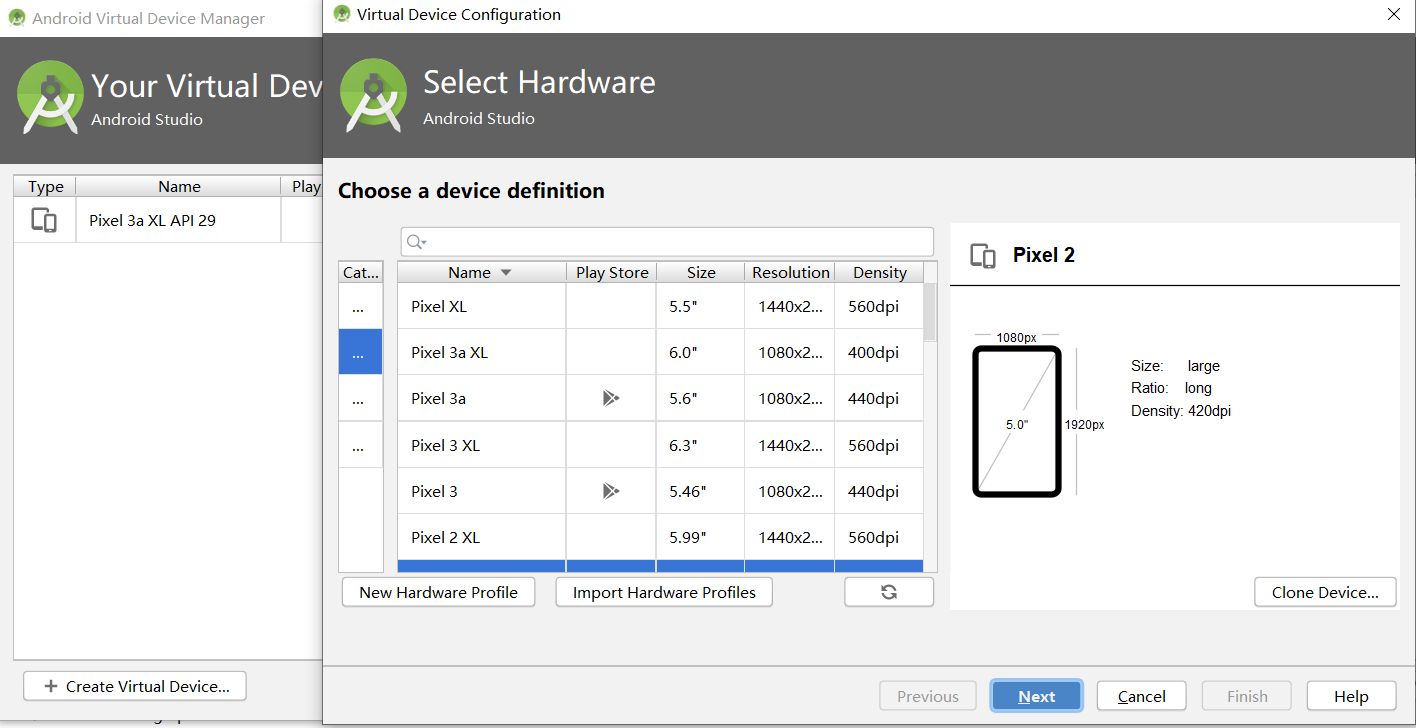Click the device preview phone outline
Screen dimensions: 1416x728
point(1017,421)
